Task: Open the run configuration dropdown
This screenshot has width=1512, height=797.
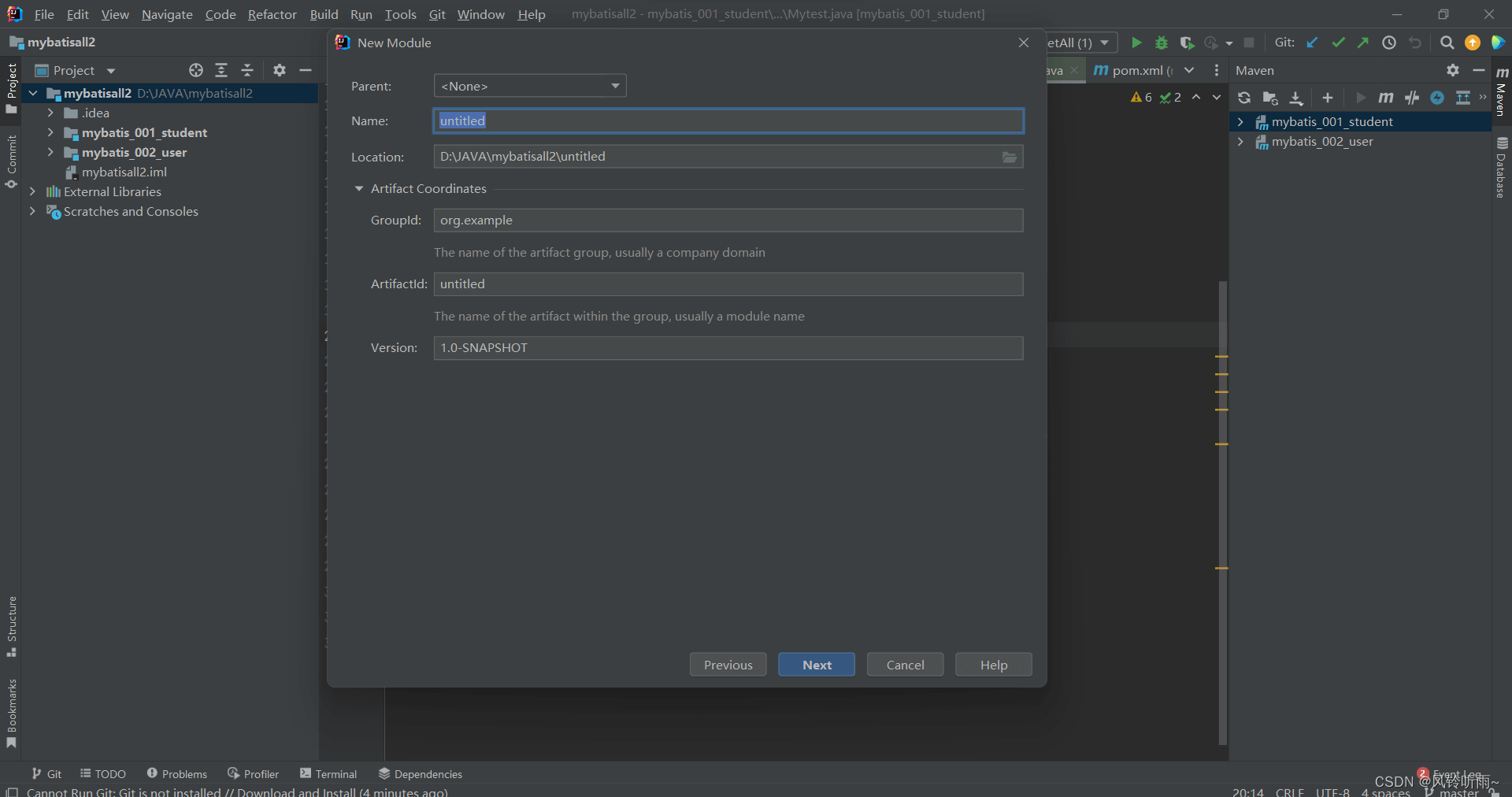Action: pos(1083,43)
